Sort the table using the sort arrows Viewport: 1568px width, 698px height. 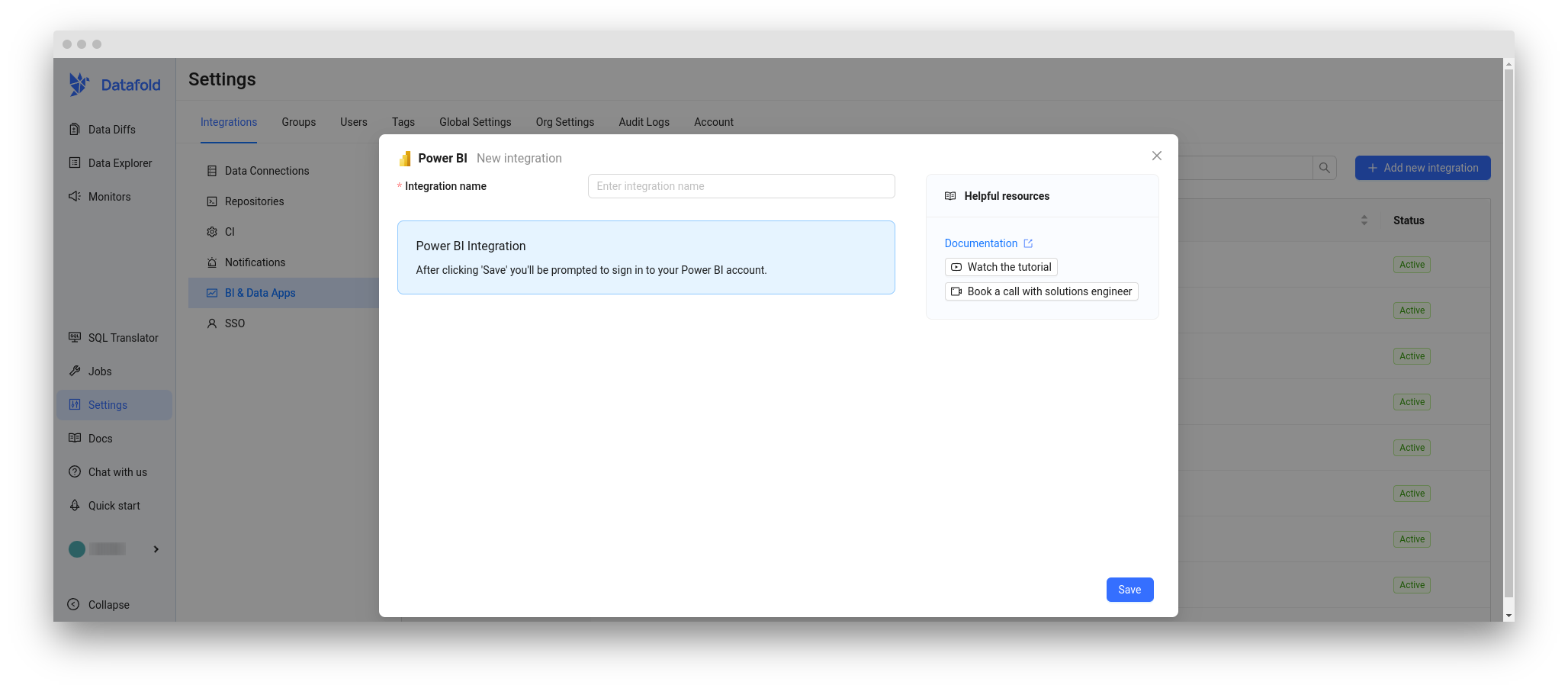tap(1364, 220)
